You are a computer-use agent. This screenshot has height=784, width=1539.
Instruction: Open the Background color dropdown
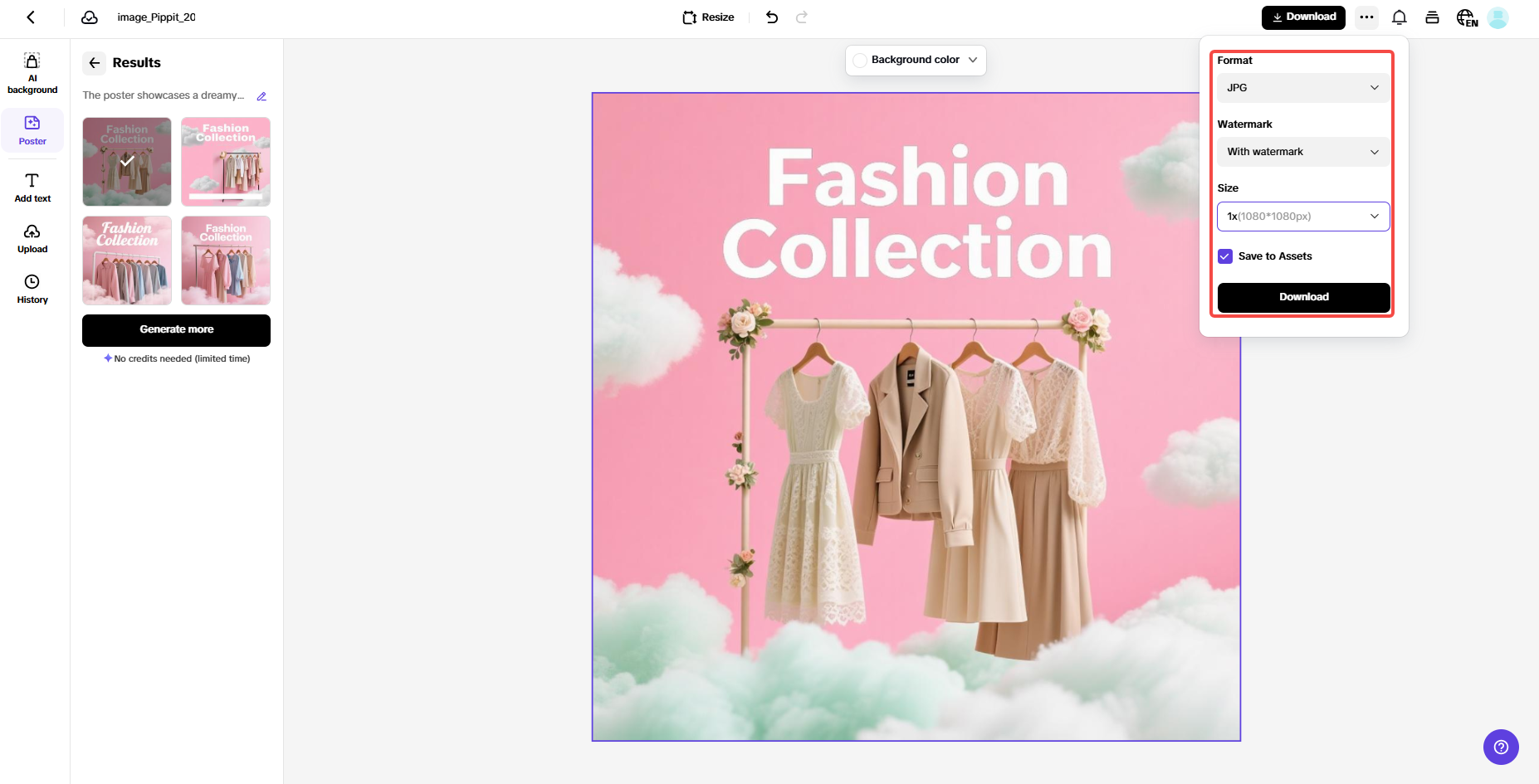pos(916,60)
